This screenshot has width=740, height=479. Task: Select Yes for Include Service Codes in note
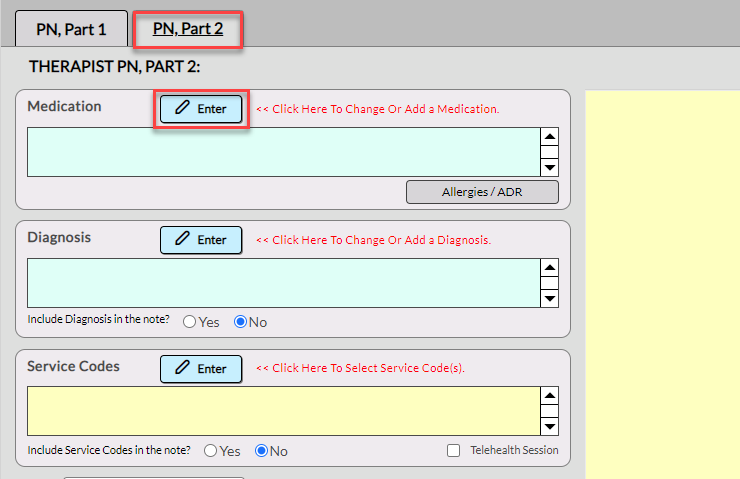pyautogui.click(x=210, y=451)
